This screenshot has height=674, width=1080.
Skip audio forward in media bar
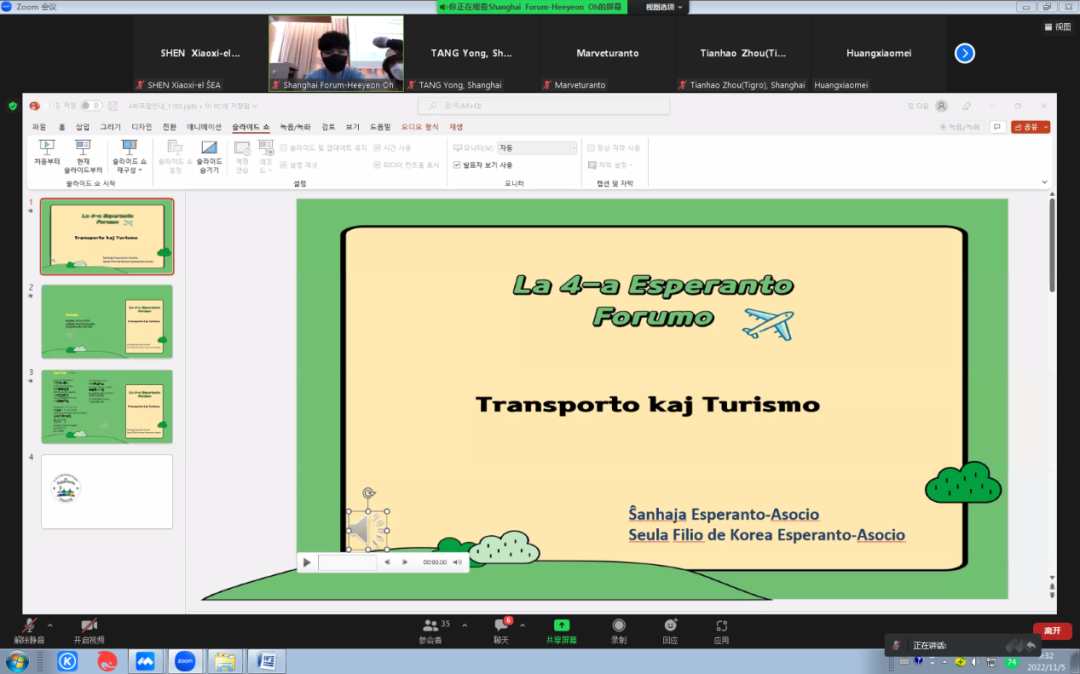click(x=405, y=562)
